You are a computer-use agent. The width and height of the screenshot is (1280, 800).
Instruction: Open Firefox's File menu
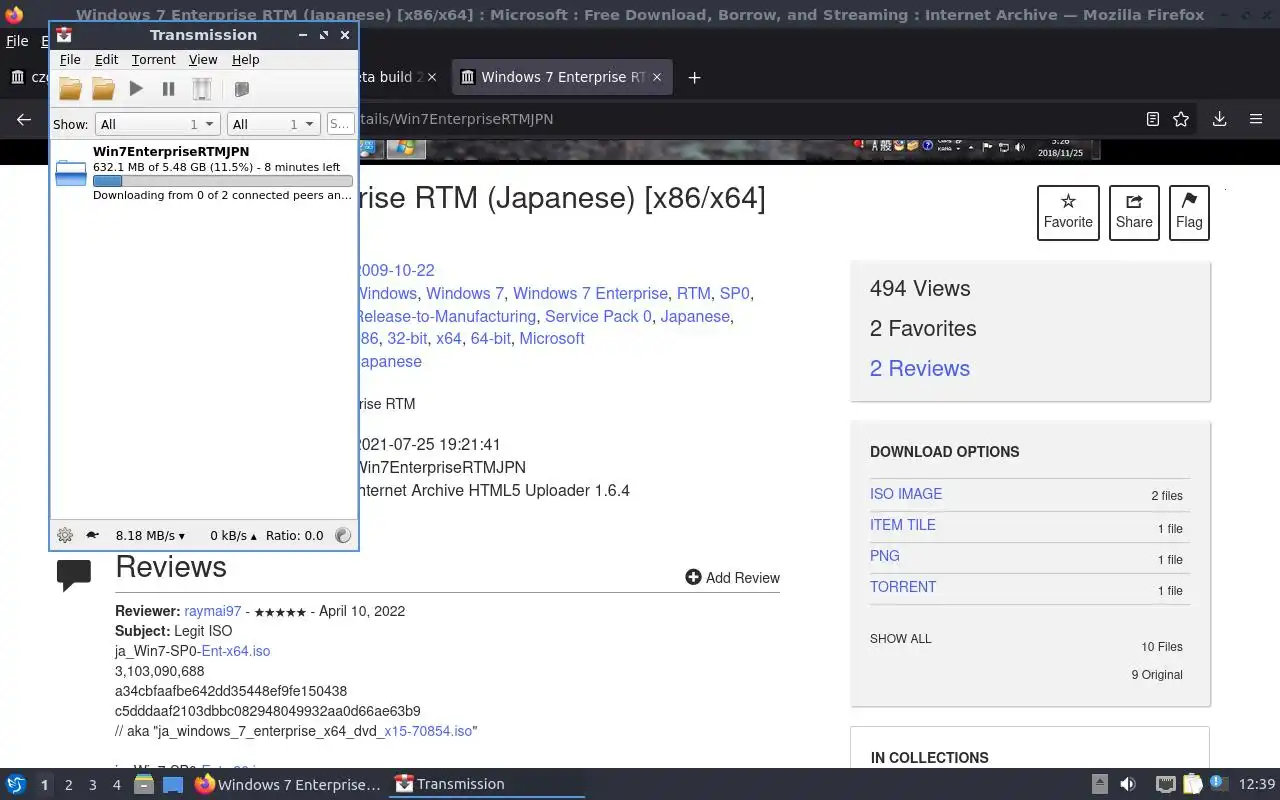[x=17, y=41]
